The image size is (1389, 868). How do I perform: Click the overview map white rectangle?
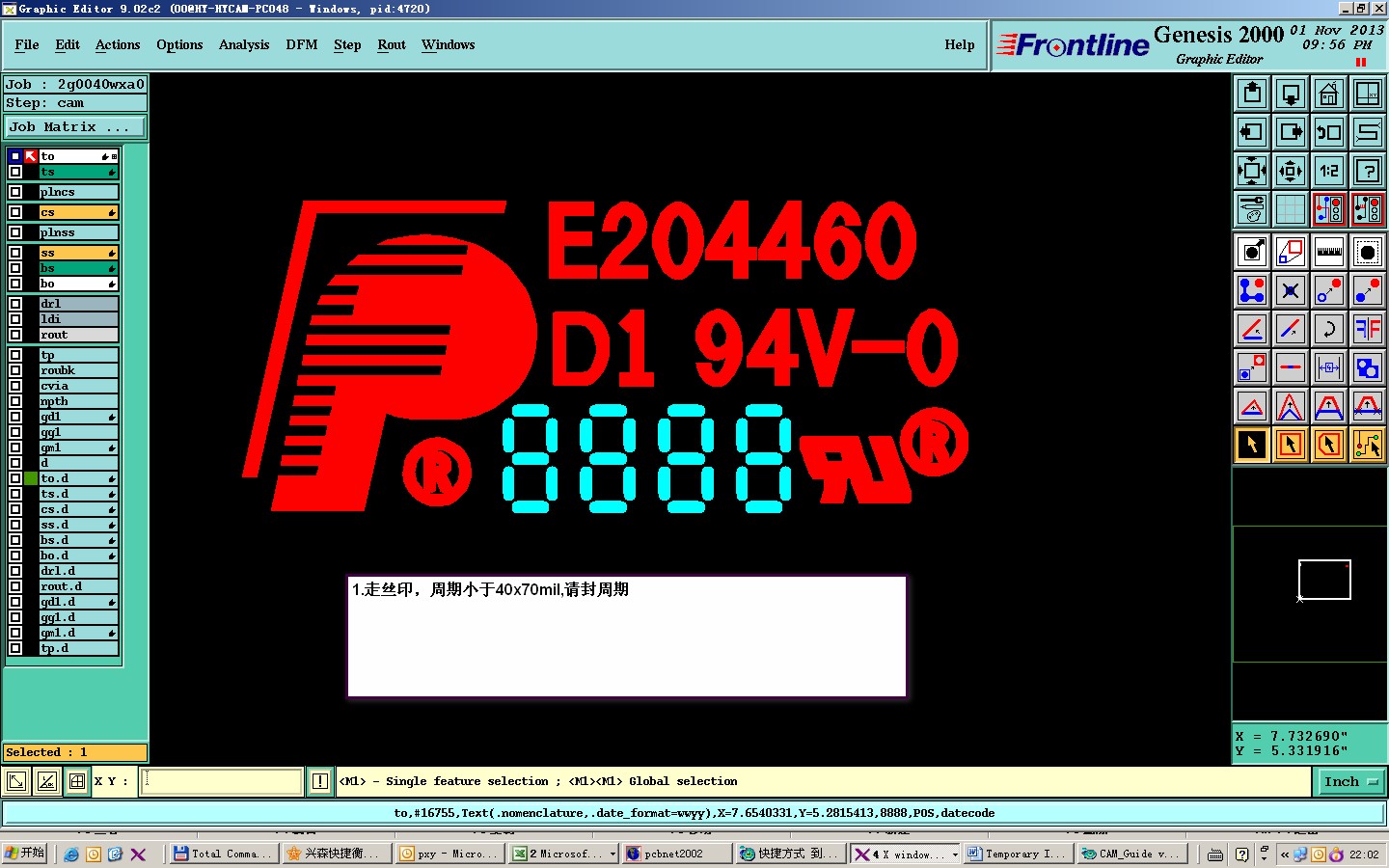pos(1324,580)
